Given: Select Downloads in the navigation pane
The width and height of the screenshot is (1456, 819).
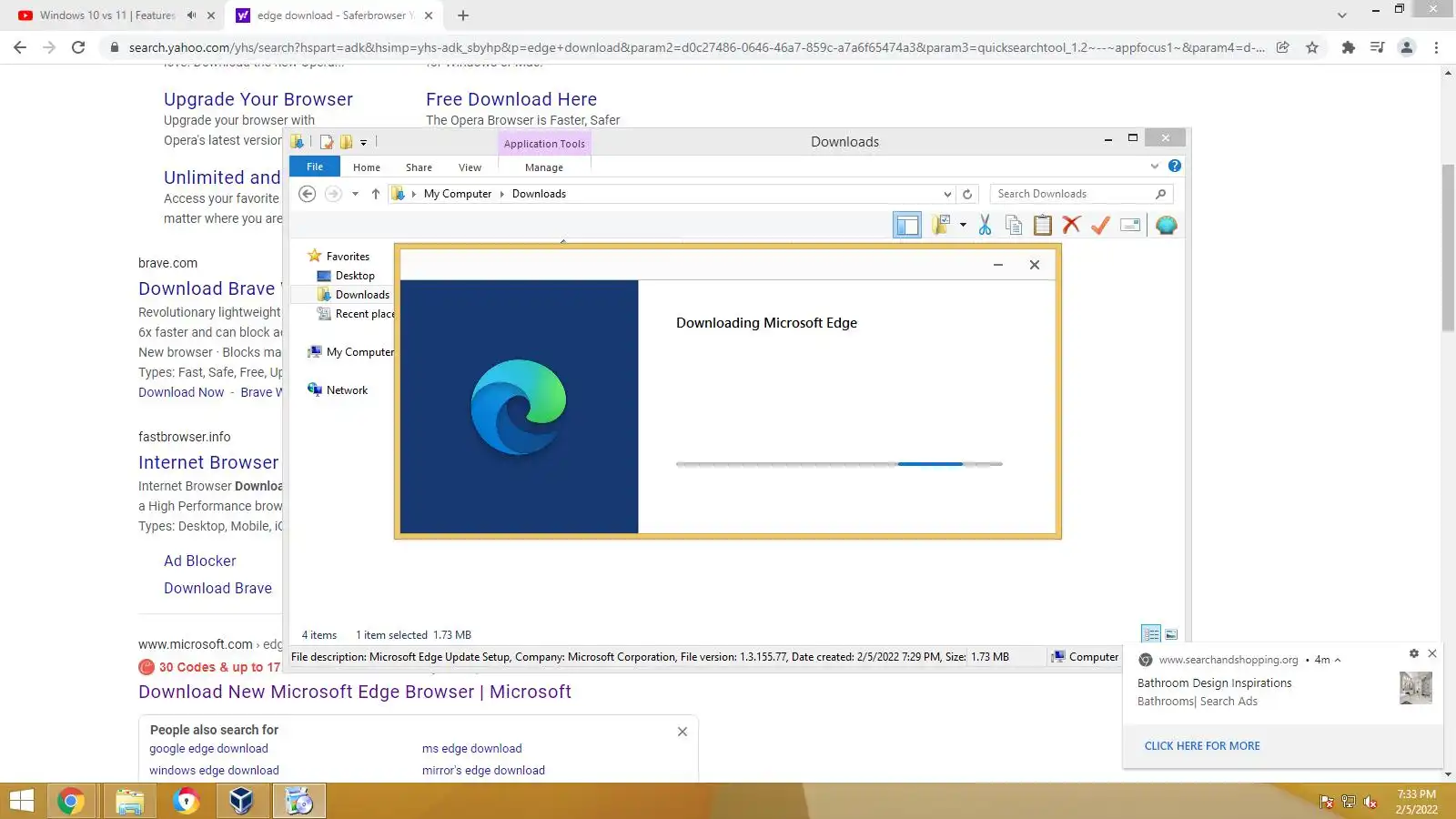Looking at the screenshot, I should click(362, 295).
